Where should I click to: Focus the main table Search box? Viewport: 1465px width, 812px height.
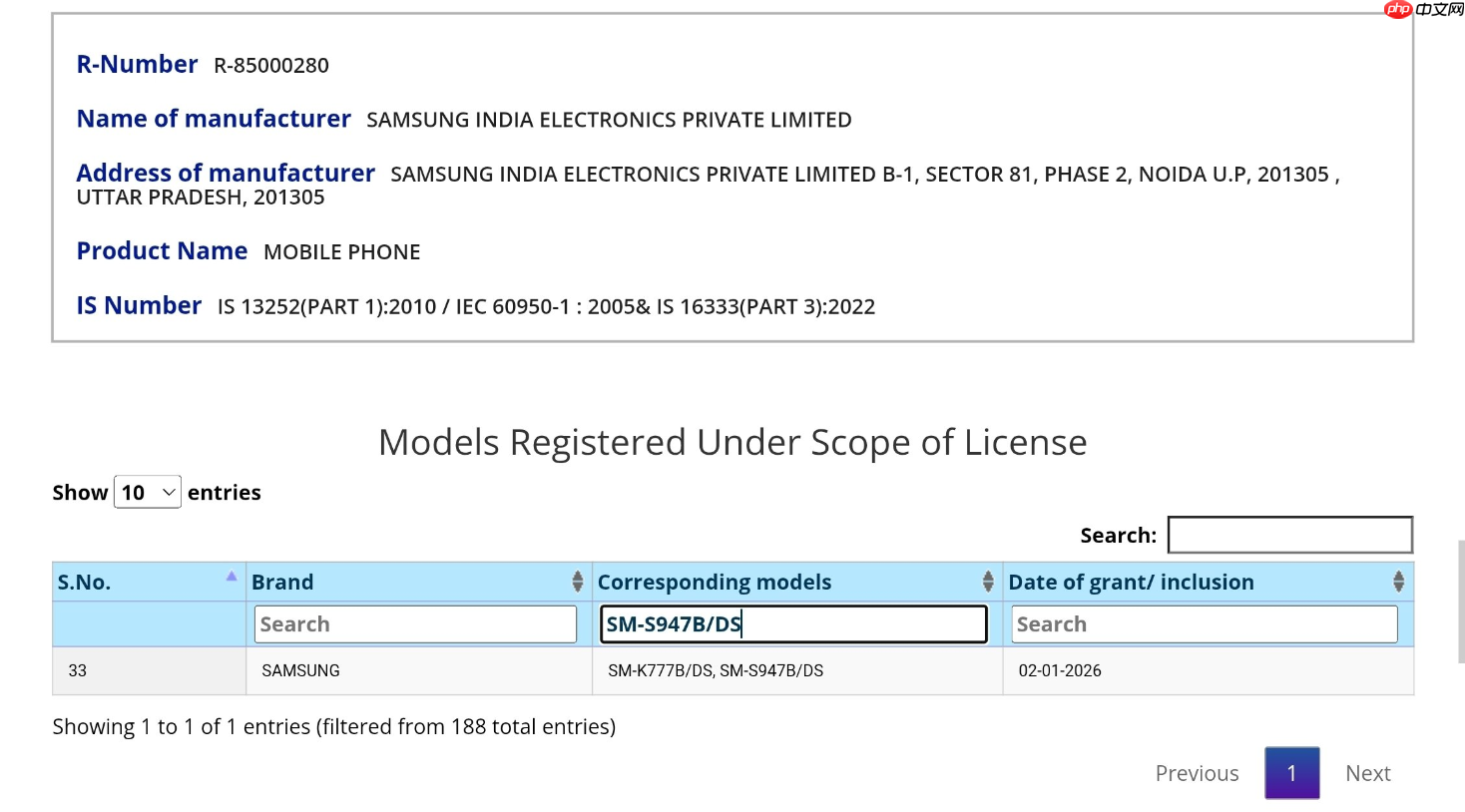pos(1289,535)
